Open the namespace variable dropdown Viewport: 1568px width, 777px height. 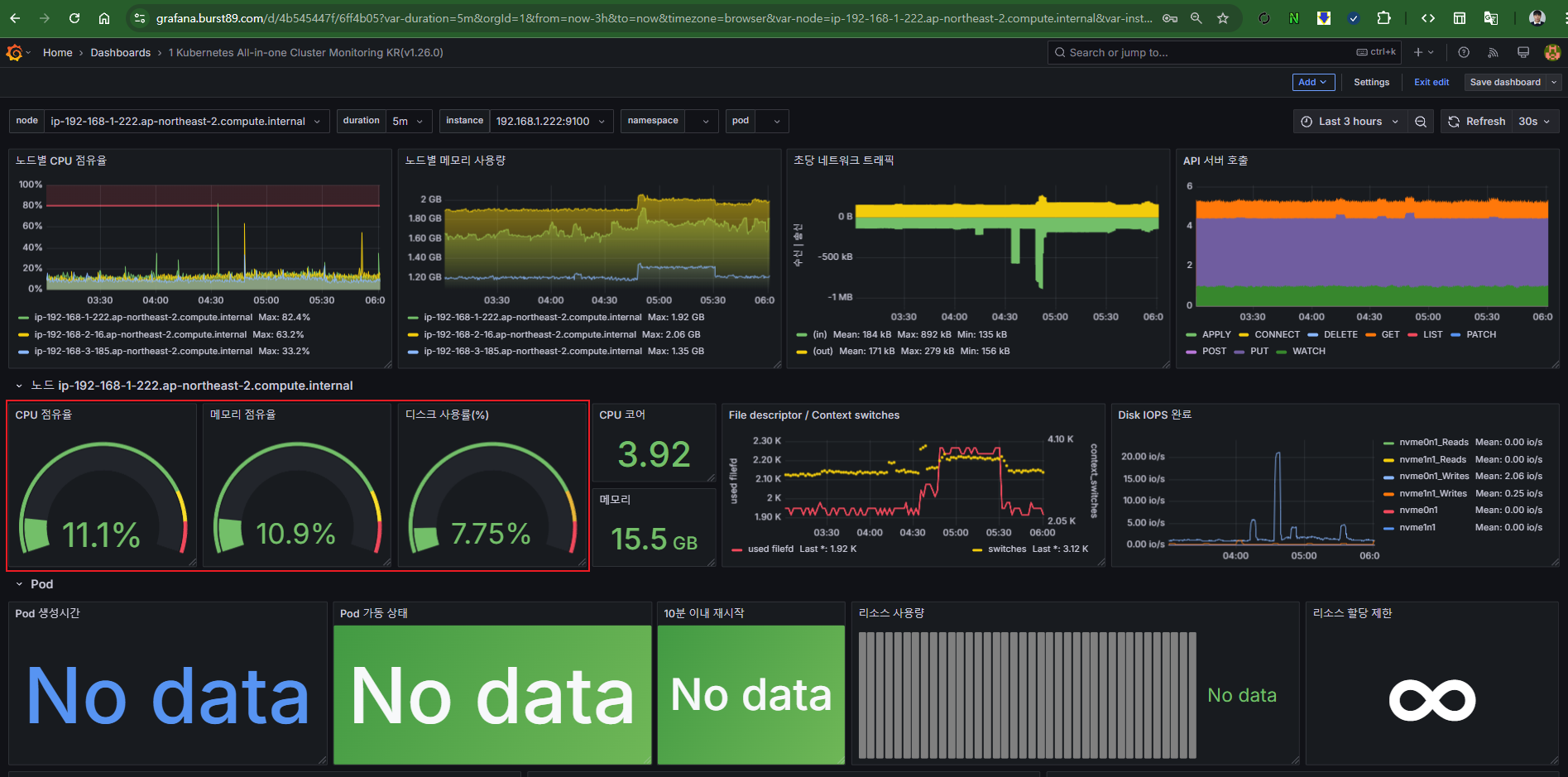(x=702, y=122)
